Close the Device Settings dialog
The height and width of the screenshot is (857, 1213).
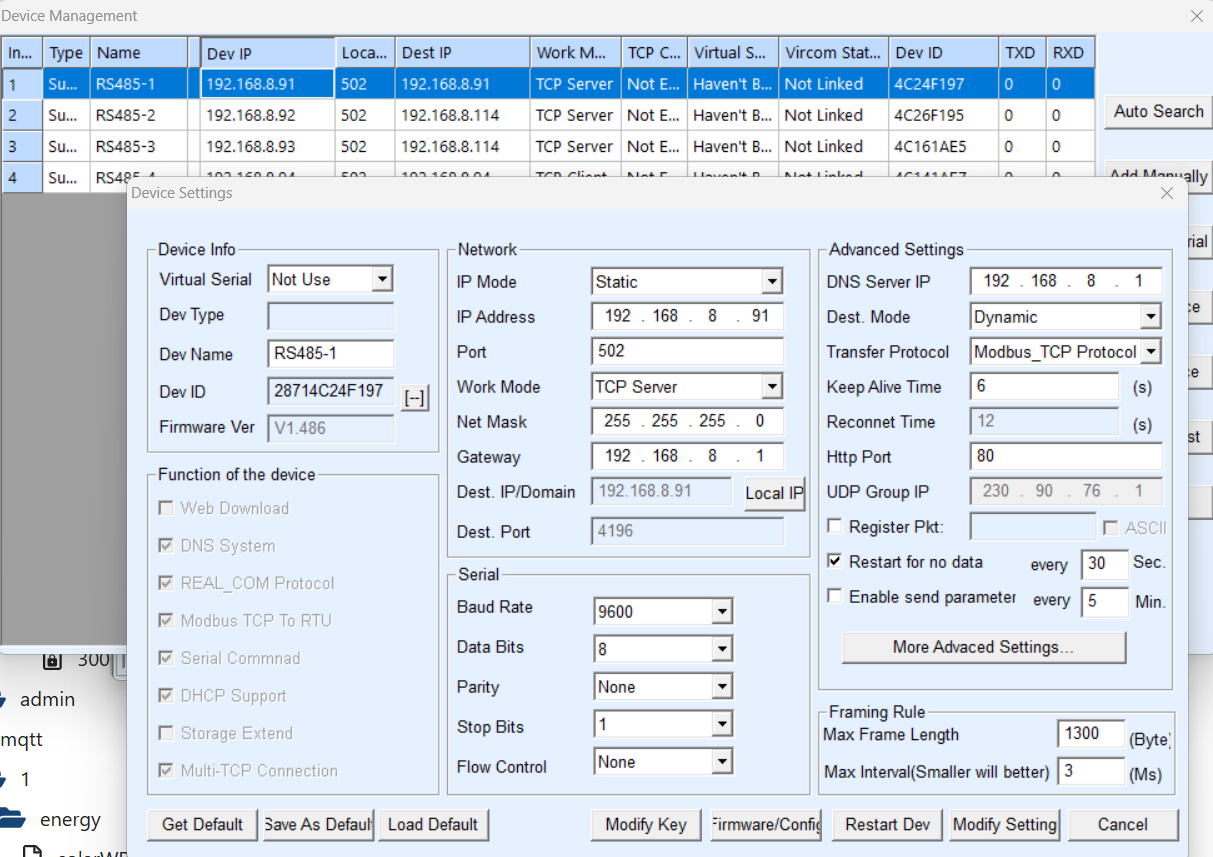pos(1167,193)
